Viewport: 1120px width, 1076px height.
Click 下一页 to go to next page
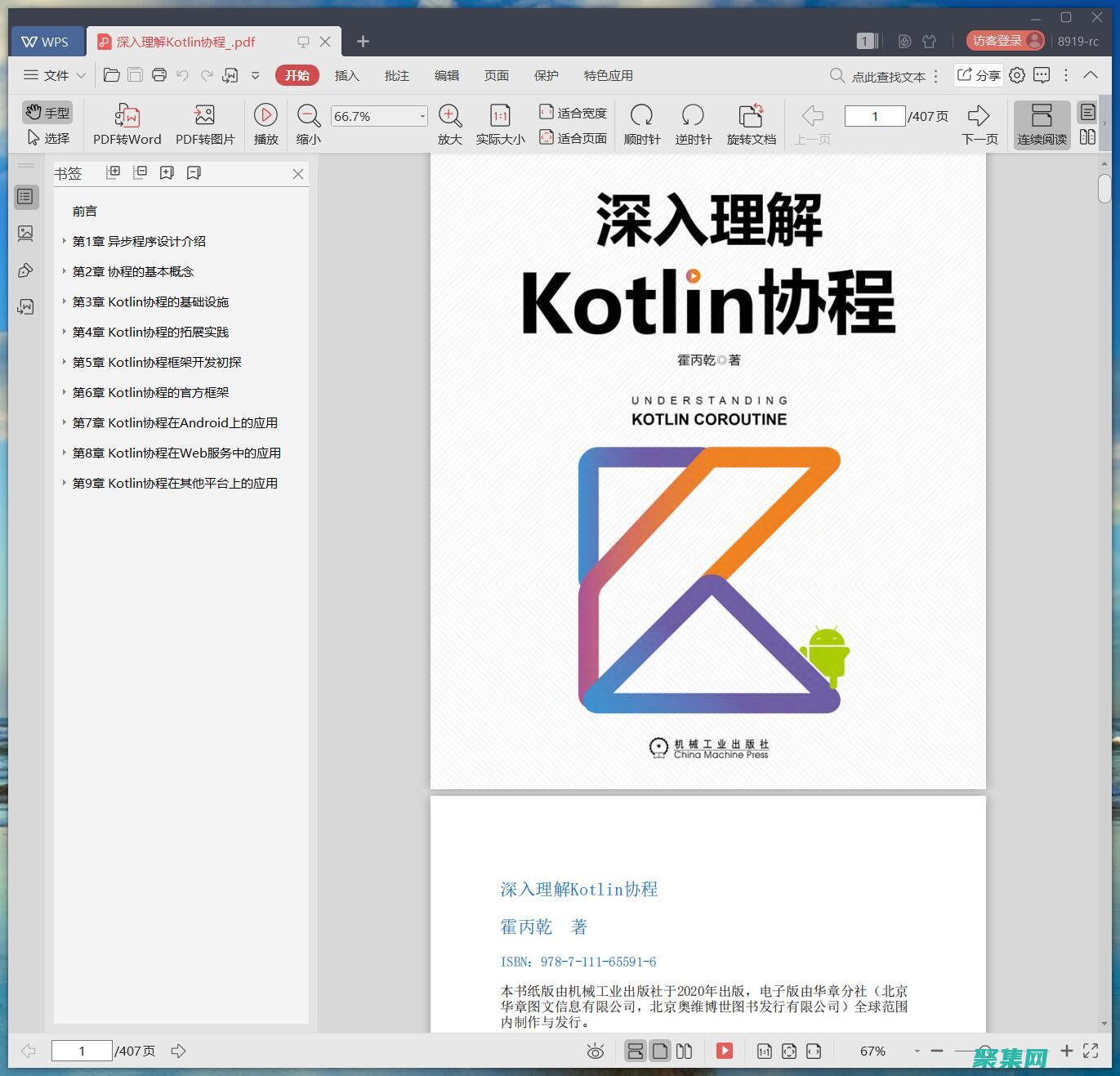979,123
